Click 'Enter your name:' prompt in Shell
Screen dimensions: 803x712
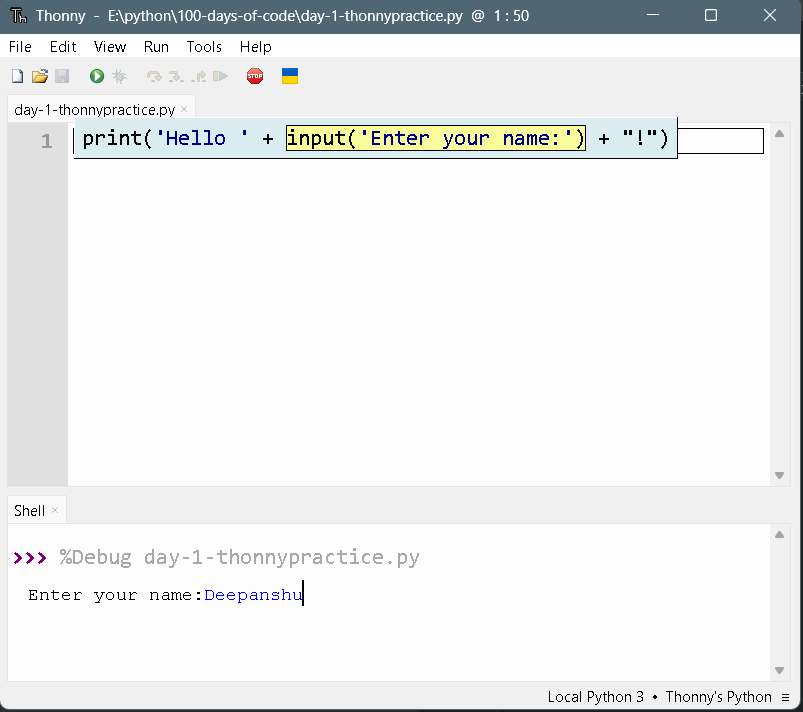(x=115, y=595)
